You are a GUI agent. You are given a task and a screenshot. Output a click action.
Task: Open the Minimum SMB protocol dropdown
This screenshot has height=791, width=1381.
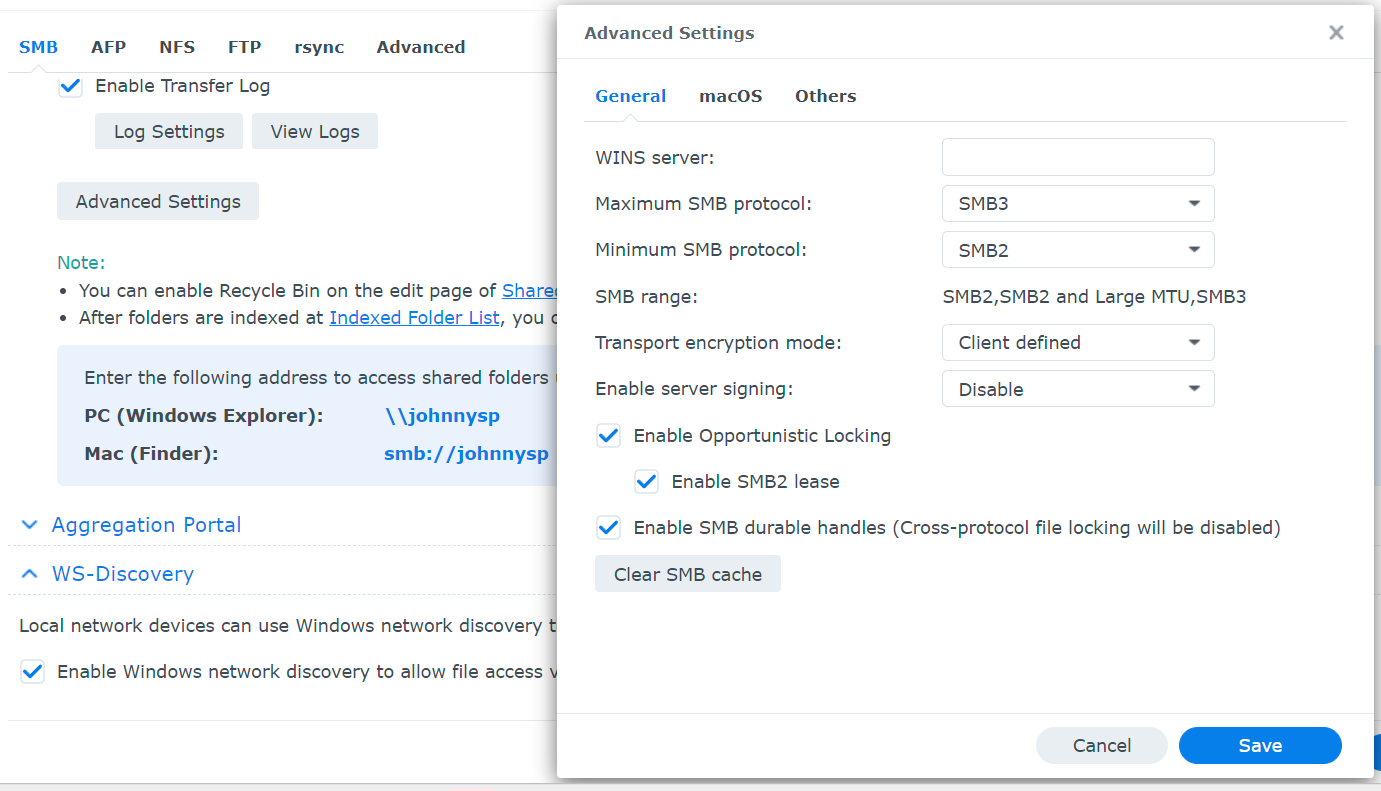click(x=1078, y=250)
